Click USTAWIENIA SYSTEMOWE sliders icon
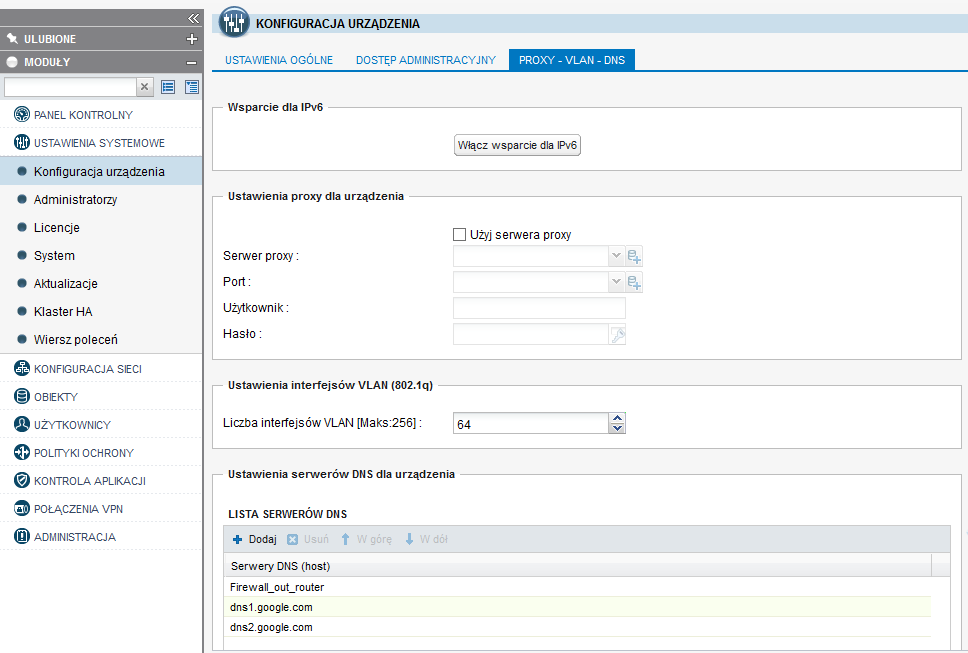This screenshot has height=653, width=968. (22, 143)
